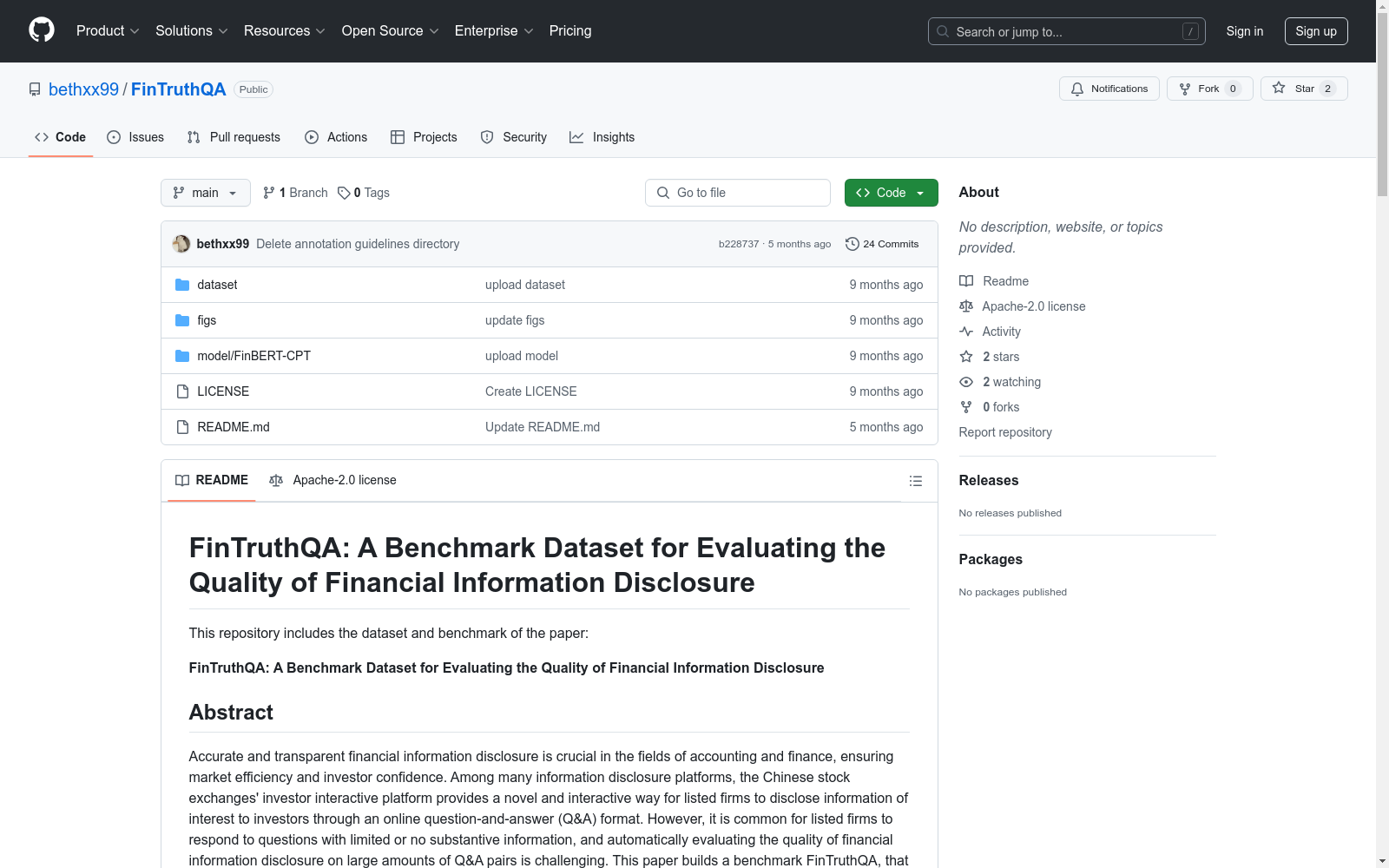Open the green Code dropdown
The width and height of the screenshot is (1389, 868).
tap(892, 193)
